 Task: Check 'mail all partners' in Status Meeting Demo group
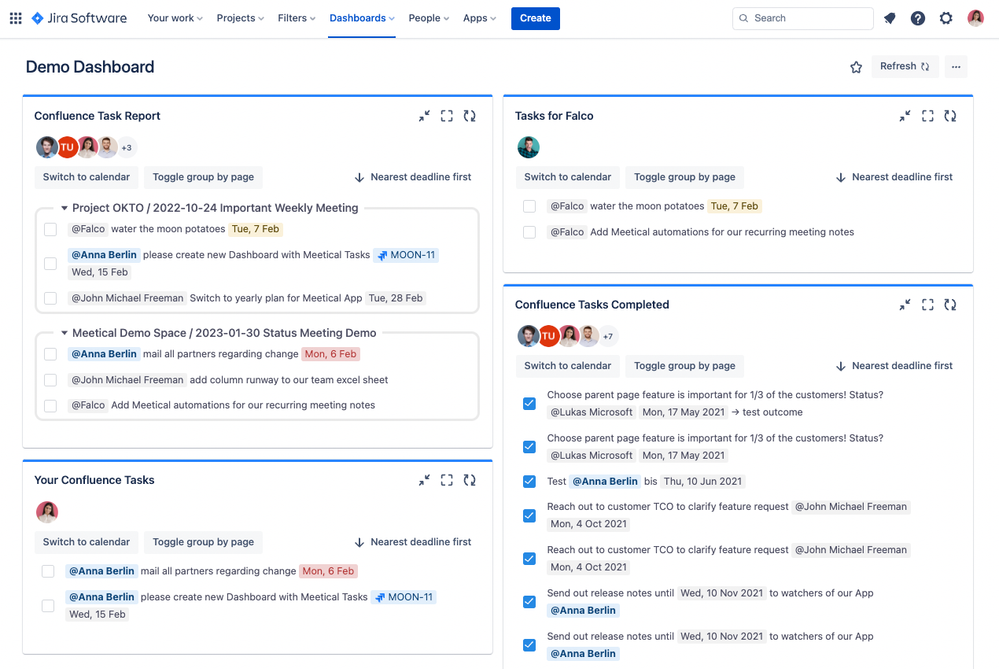pos(50,354)
